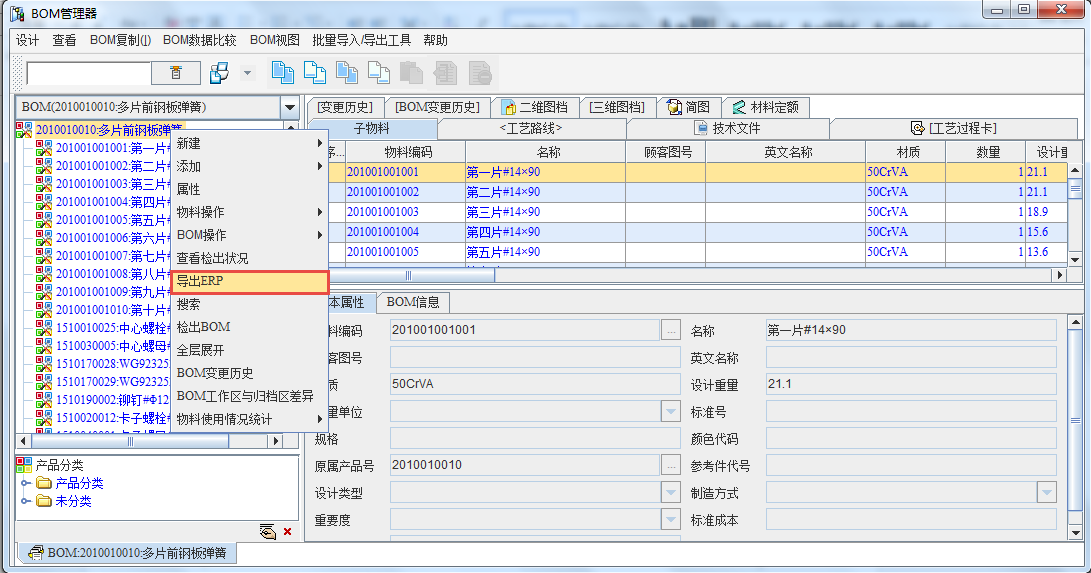Open the 重要度 dropdown
This screenshot has height=573, width=1091.
(x=671, y=519)
